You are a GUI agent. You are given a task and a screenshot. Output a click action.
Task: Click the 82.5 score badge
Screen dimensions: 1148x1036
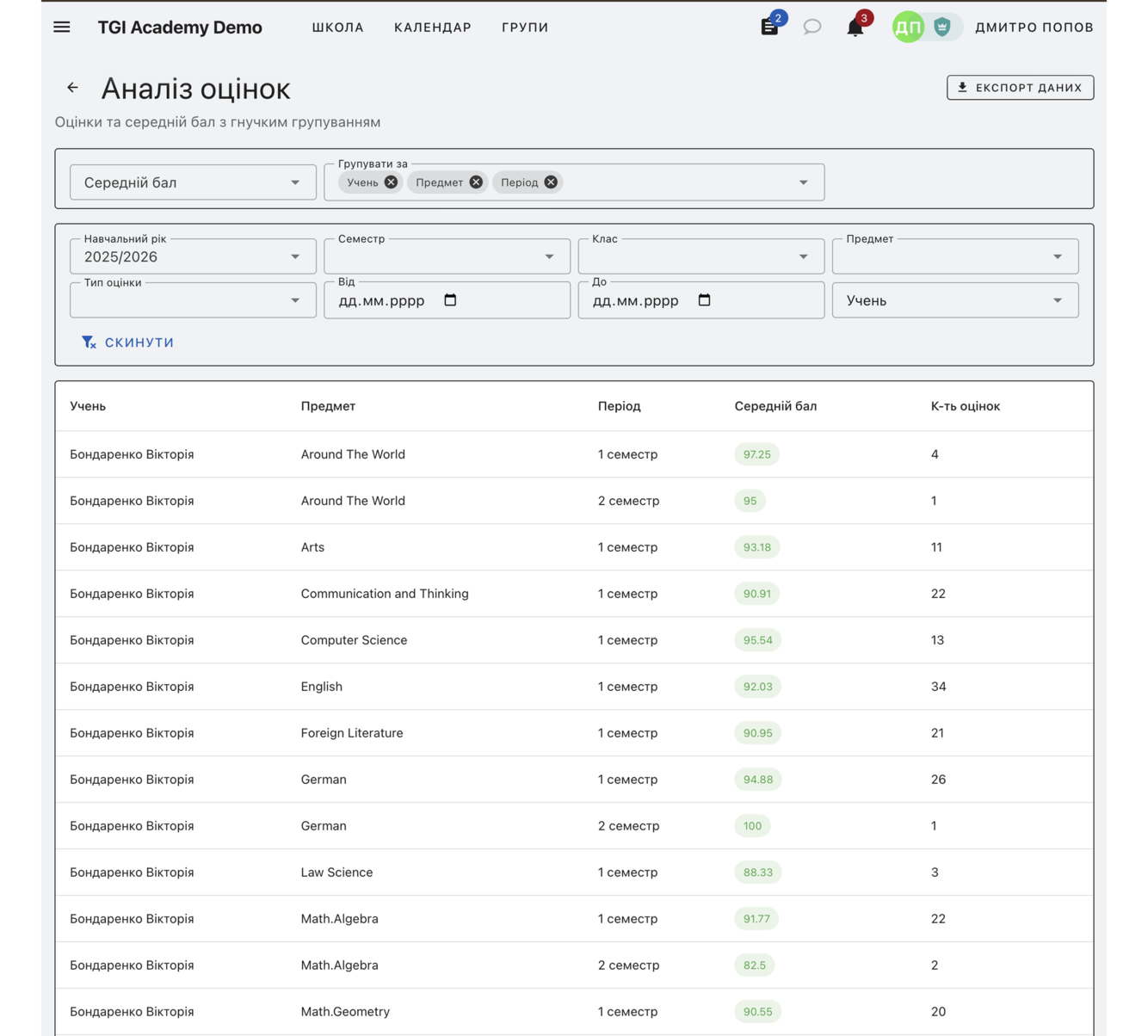[755, 965]
